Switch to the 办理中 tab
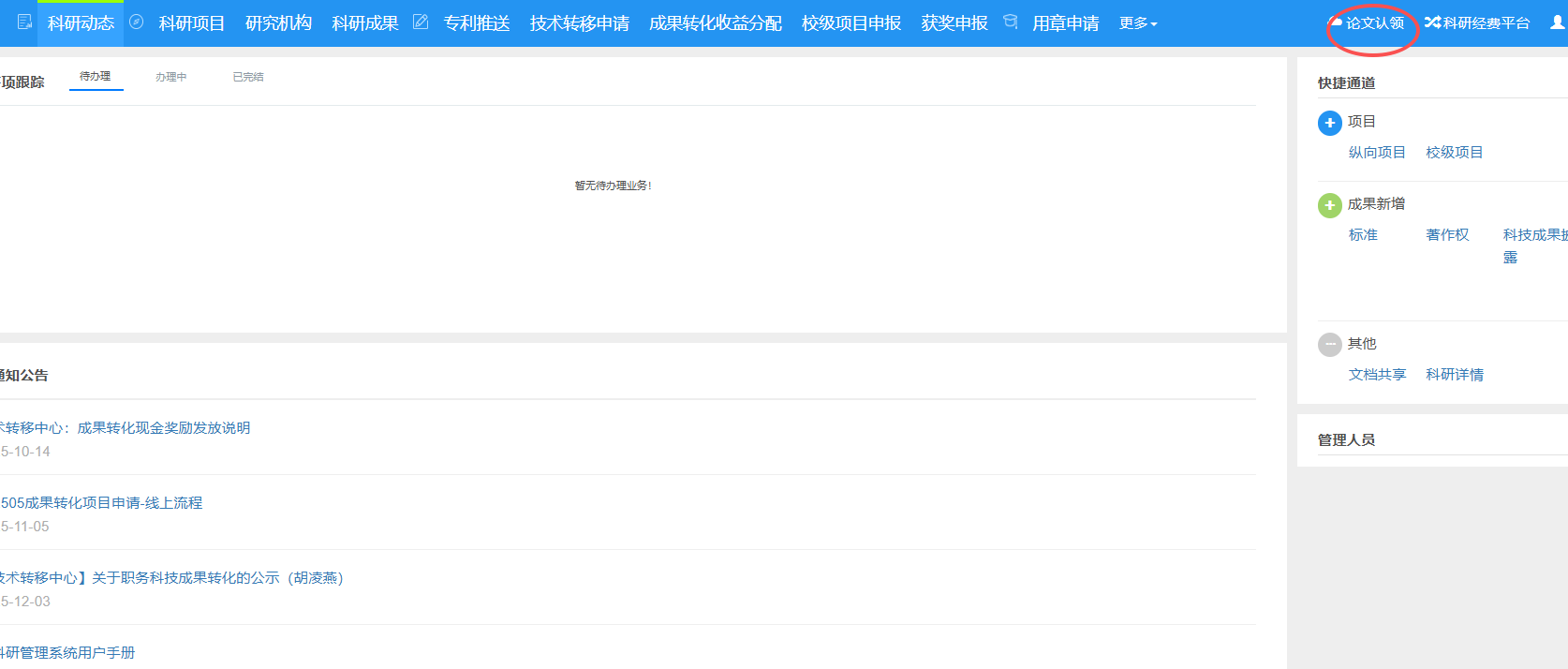The height and width of the screenshot is (669, 1568). [x=171, y=77]
